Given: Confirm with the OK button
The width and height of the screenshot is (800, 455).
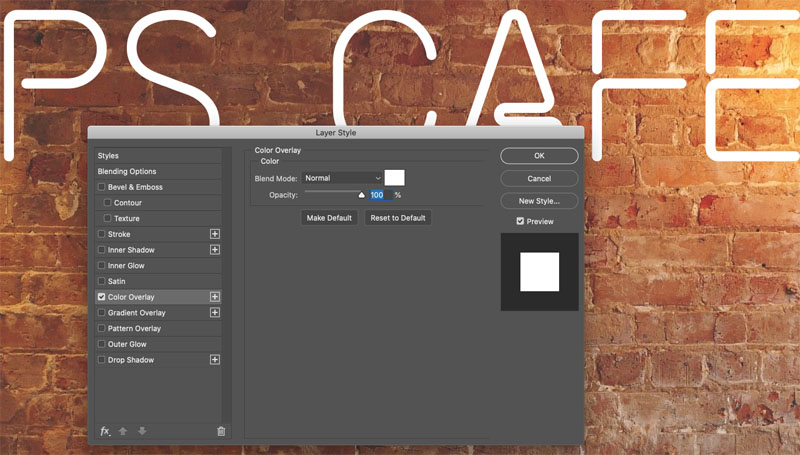Looking at the screenshot, I should click(539, 156).
